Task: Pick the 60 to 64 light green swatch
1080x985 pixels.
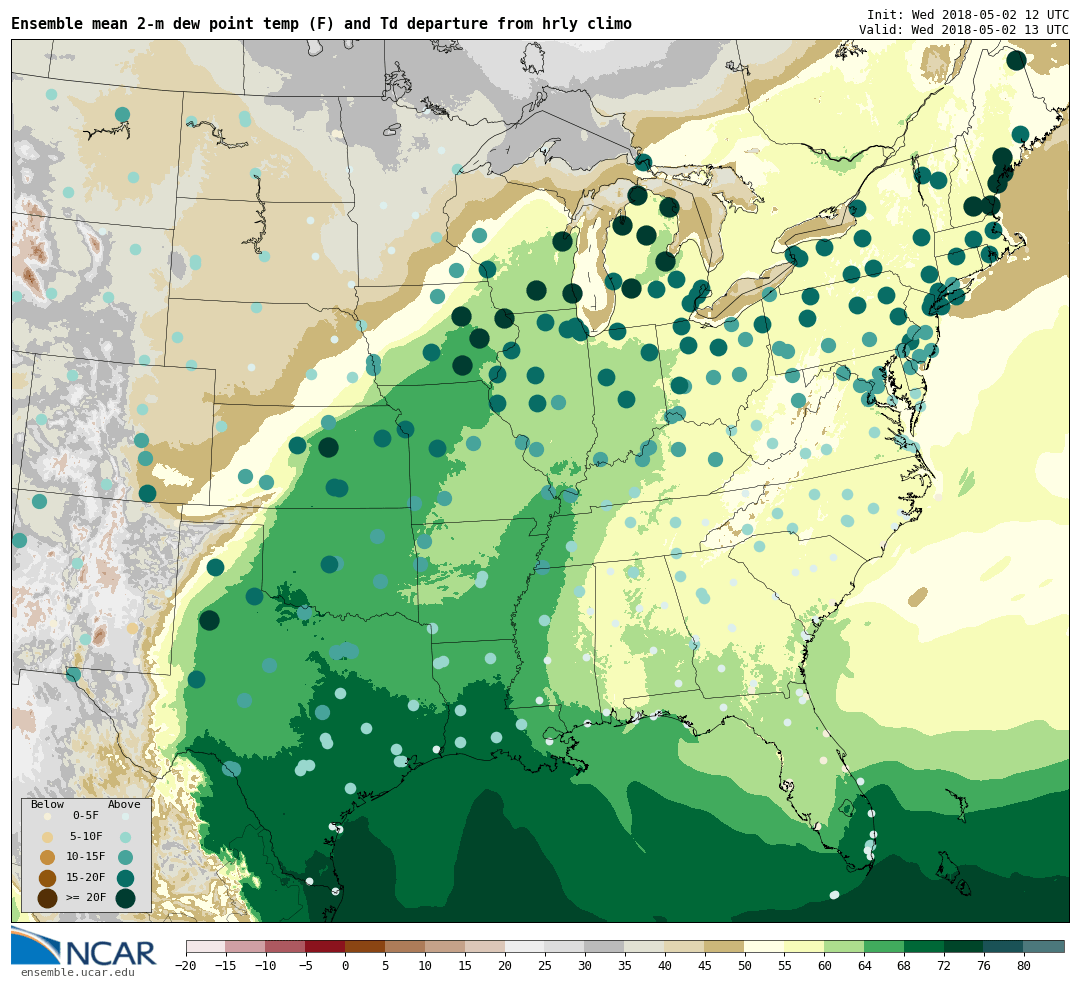Action: pyautogui.click(x=845, y=946)
